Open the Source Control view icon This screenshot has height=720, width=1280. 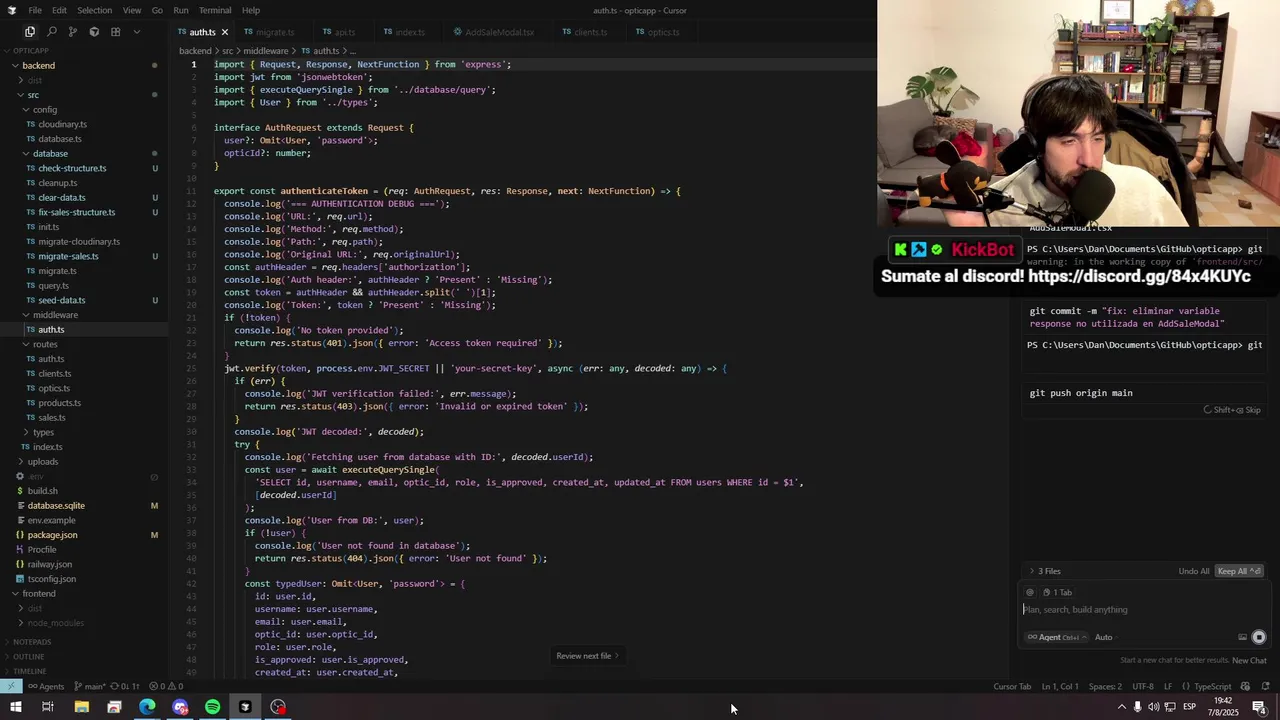coord(73,32)
